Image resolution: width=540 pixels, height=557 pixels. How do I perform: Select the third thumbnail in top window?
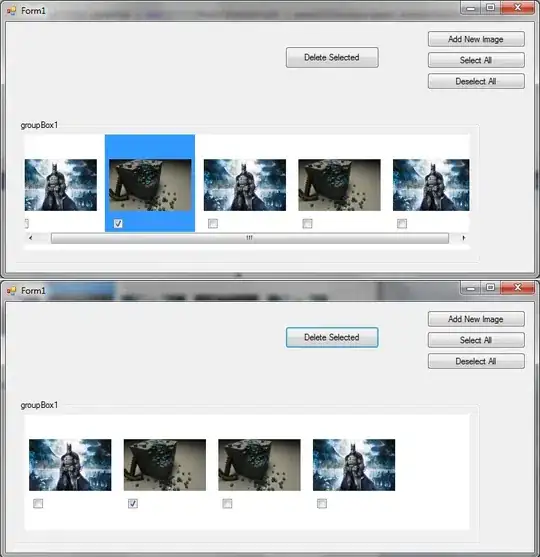tap(245, 185)
